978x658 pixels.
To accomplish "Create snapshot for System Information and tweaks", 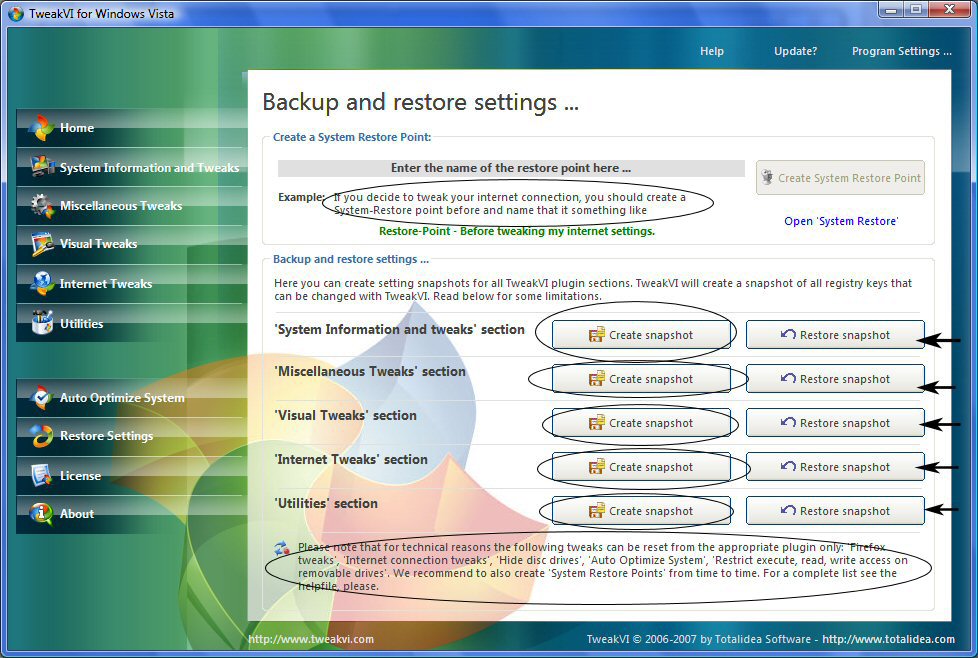I will (641, 335).
